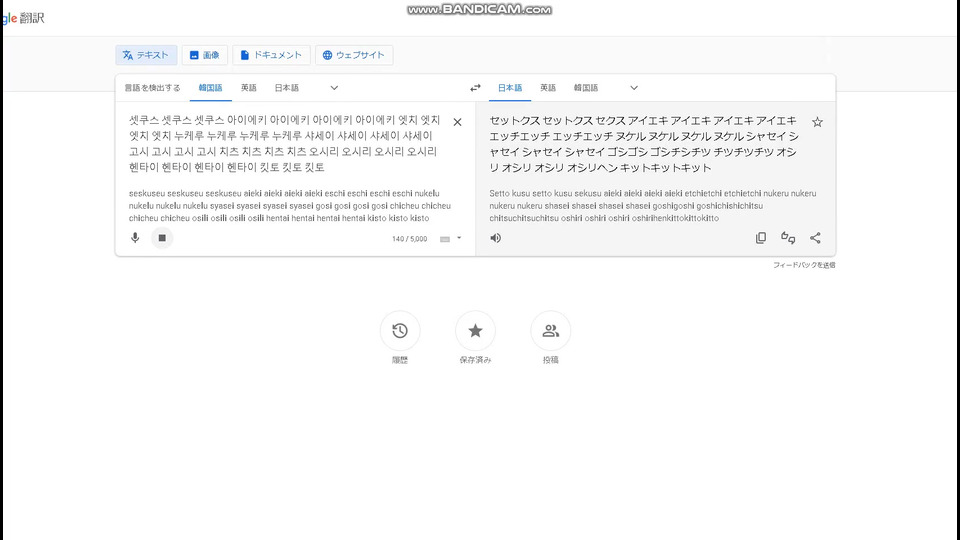This screenshot has height=540, width=960.
Task: Switch to 画像 translation mode
Action: [204, 55]
